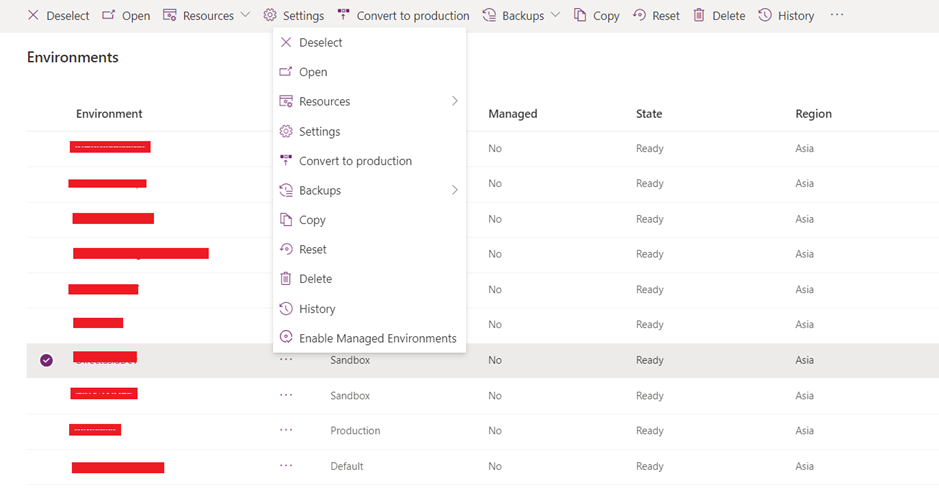
Task: Open more actions for the Production row
Action: (x=286, y=430)
